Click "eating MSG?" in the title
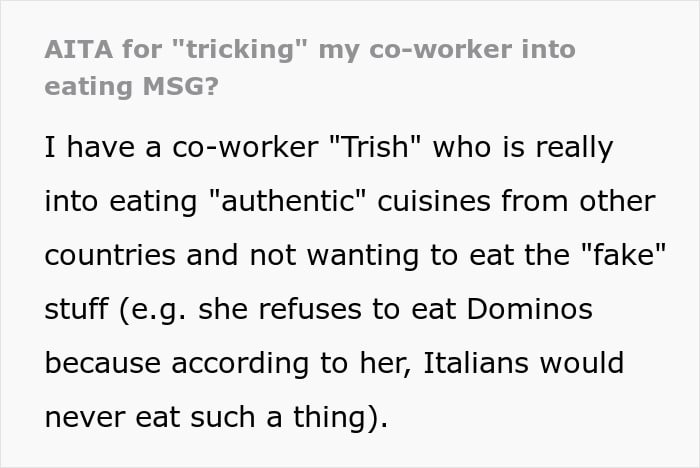Screen dimensions: 700x468 coord(131,87)
